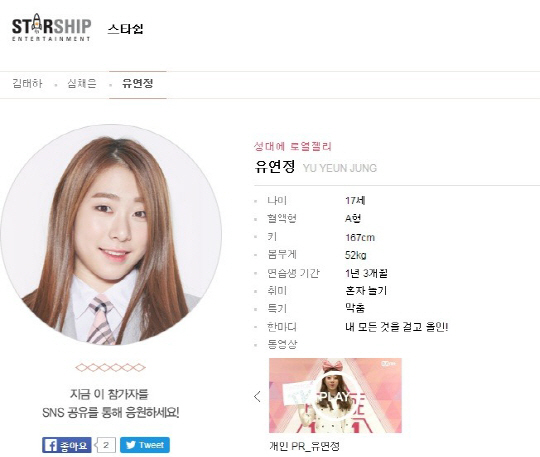
Task: Click the 한마디 quote text 내 모든 것을 걸고 올인!
Action: [x=396, y=326]
